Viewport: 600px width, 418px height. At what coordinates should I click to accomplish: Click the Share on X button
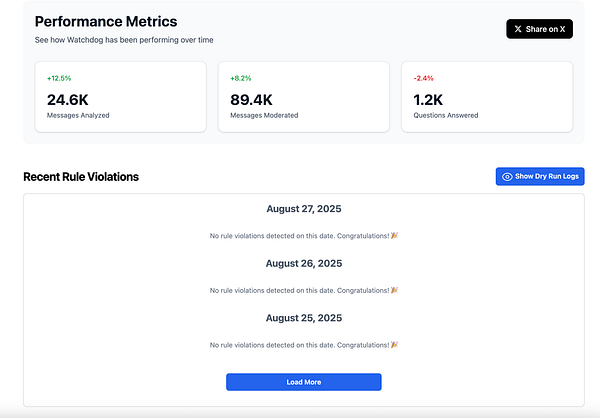[539, 29]
